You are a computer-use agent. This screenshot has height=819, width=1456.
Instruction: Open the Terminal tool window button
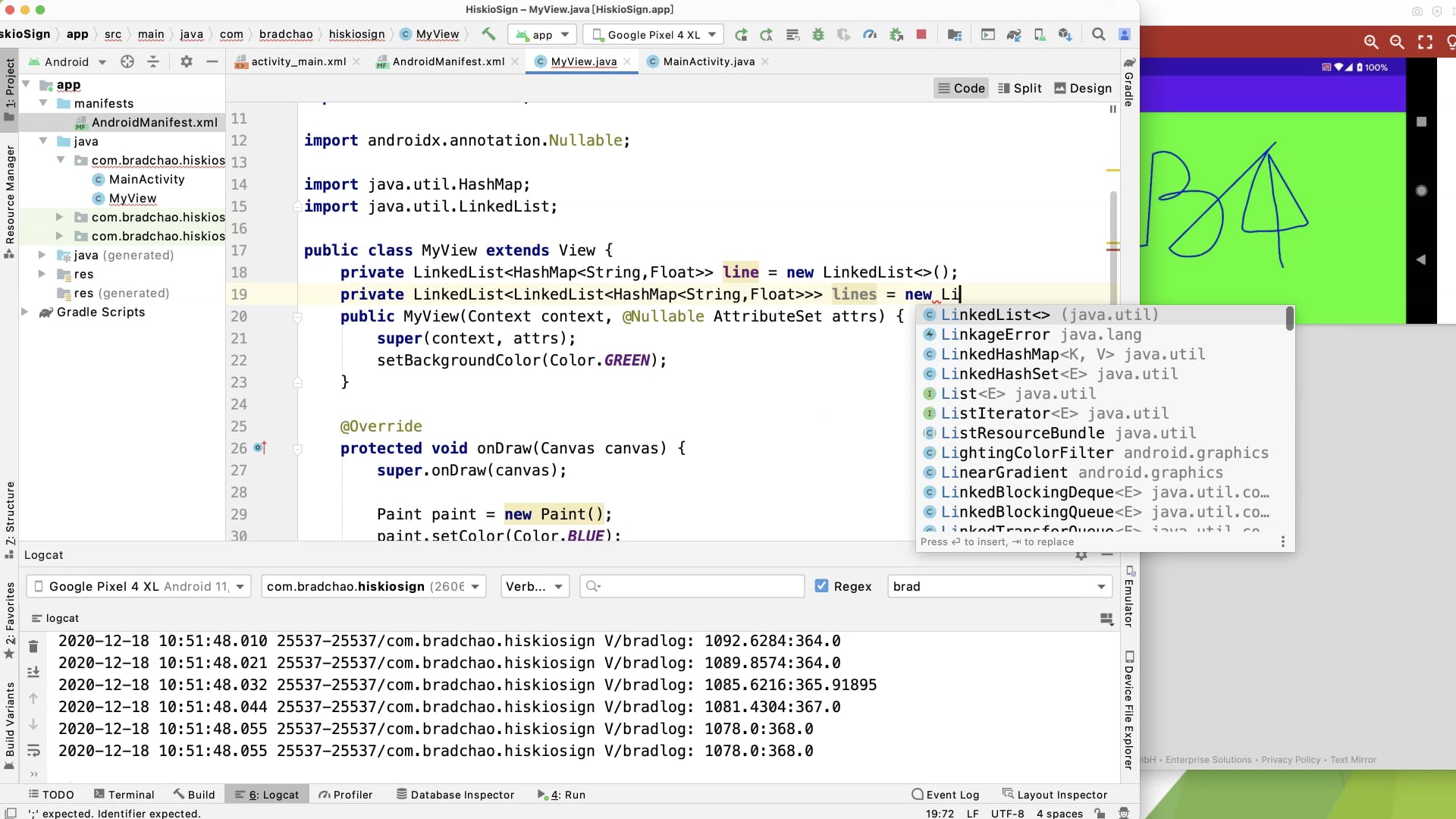(124, 794)
